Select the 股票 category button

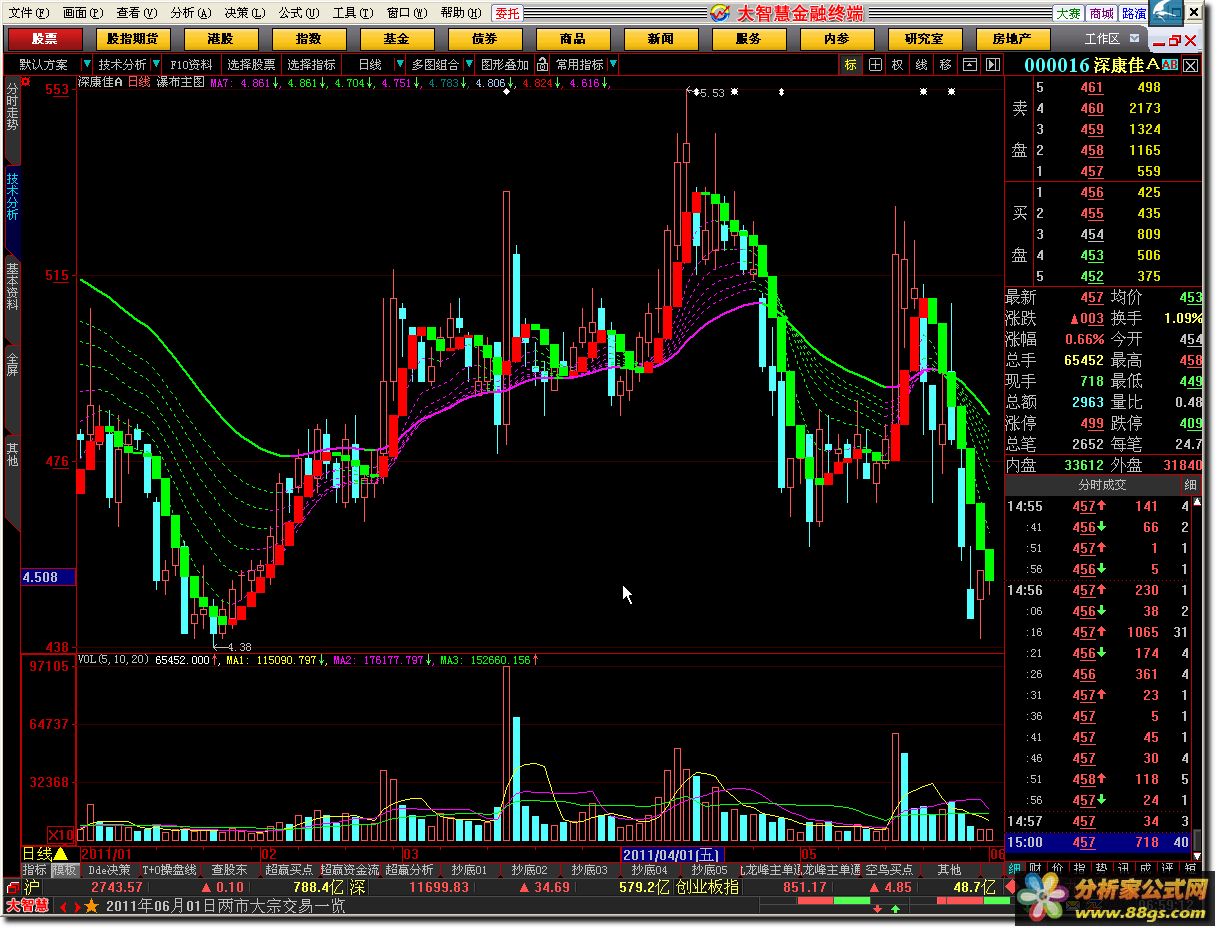[x=45, y=39]
